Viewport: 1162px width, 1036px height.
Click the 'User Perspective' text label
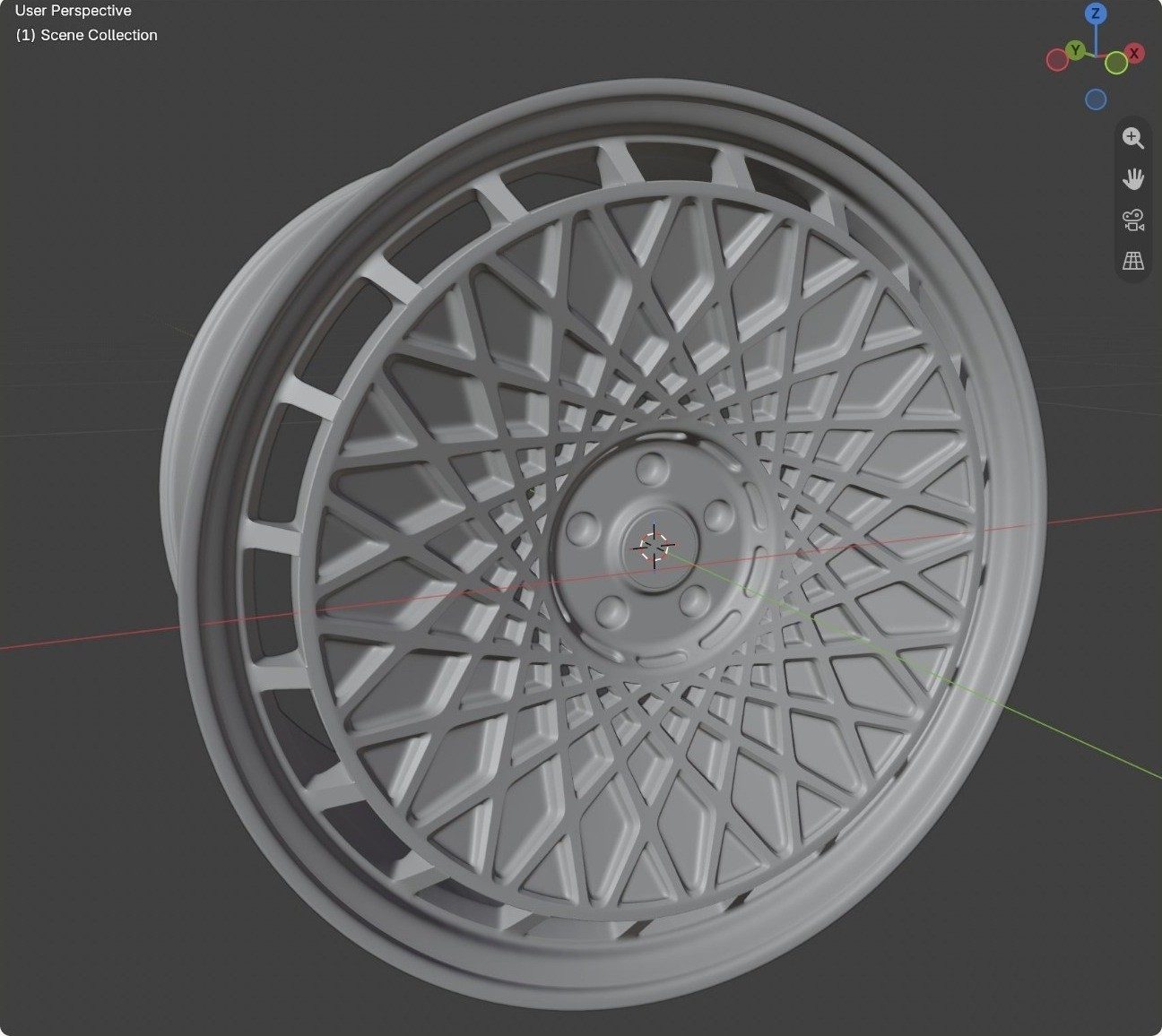coord(74,11)
